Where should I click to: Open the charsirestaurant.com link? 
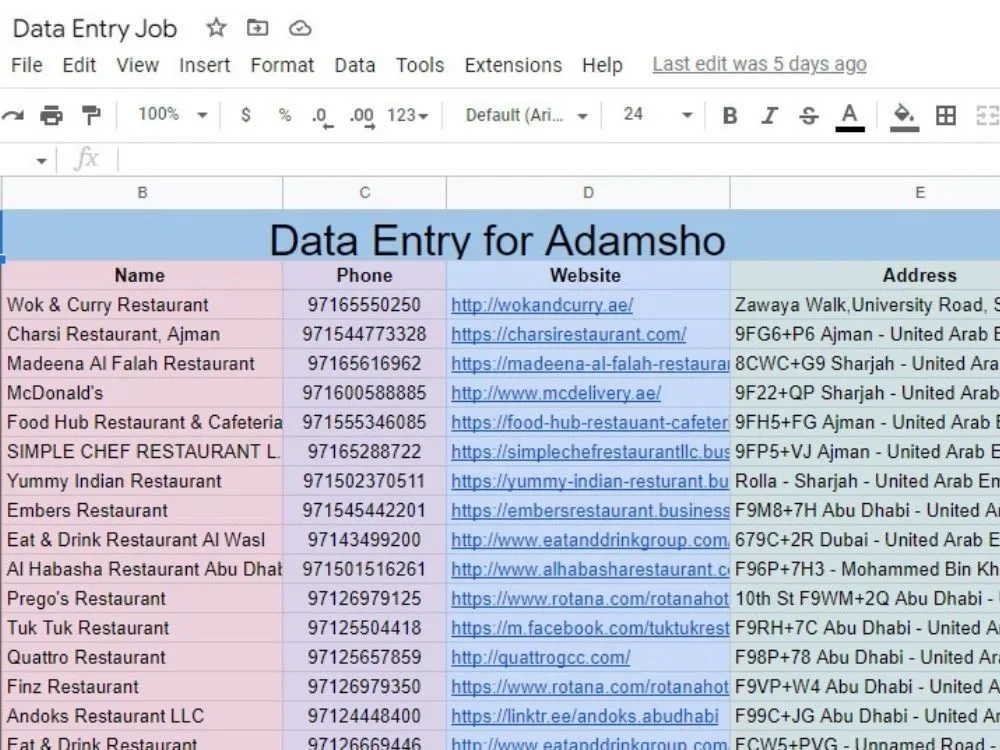[568, 334]
